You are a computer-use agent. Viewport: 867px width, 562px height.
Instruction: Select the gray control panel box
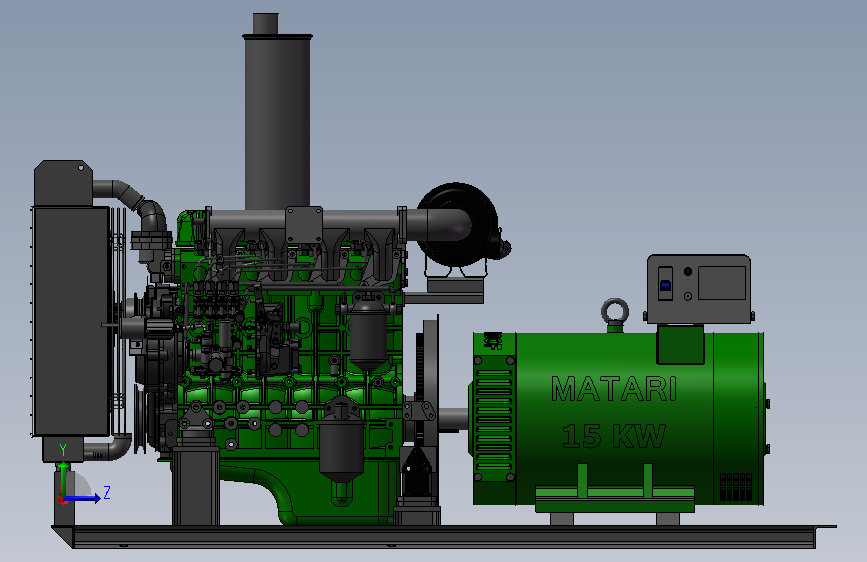[699, 288]
